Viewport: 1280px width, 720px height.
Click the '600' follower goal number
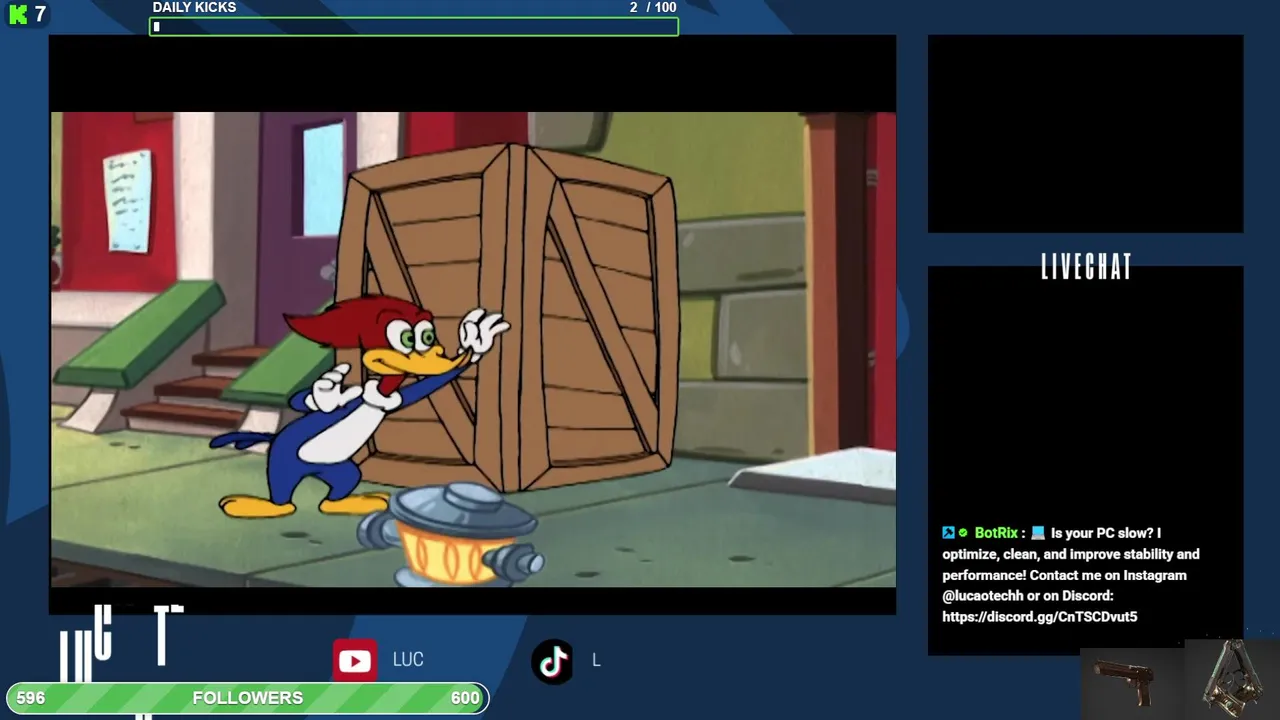pos(465,698)
